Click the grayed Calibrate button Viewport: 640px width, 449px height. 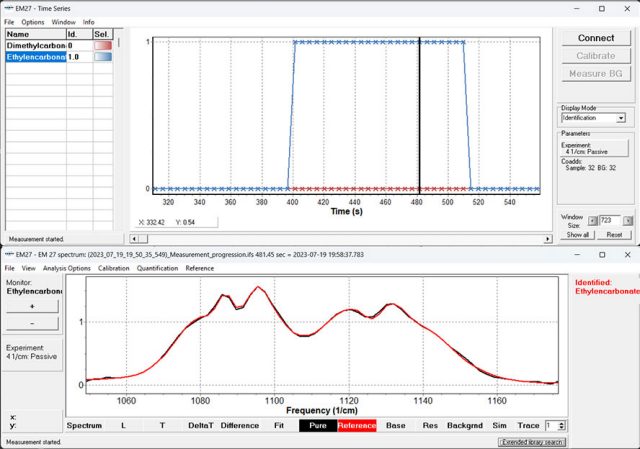[596, 56]
